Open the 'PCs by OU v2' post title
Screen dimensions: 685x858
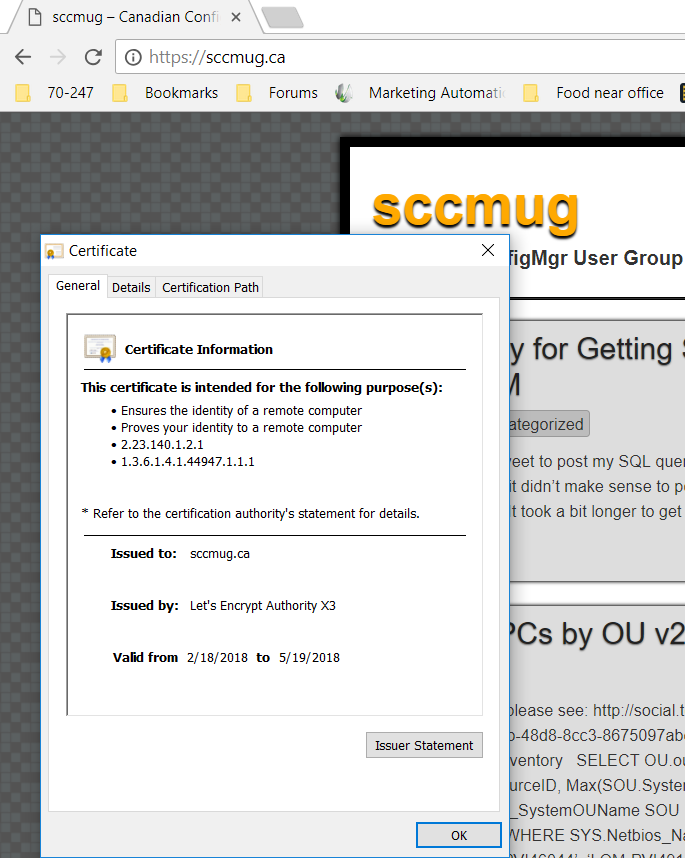597,635
